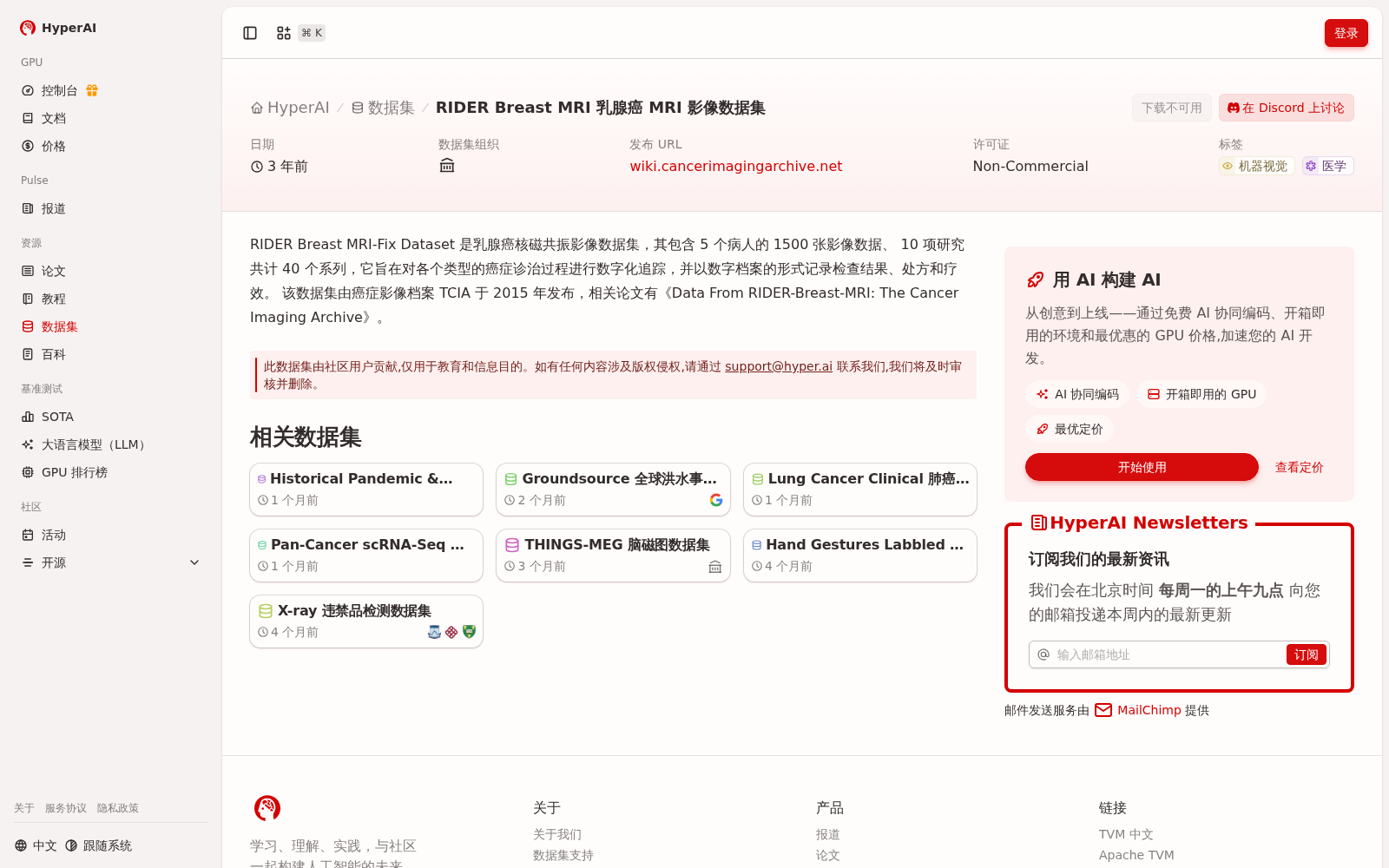Image resolution: width=1389 pixels, height=868 pixels.
Task: Click the 登录 button
Action: 1346,33
